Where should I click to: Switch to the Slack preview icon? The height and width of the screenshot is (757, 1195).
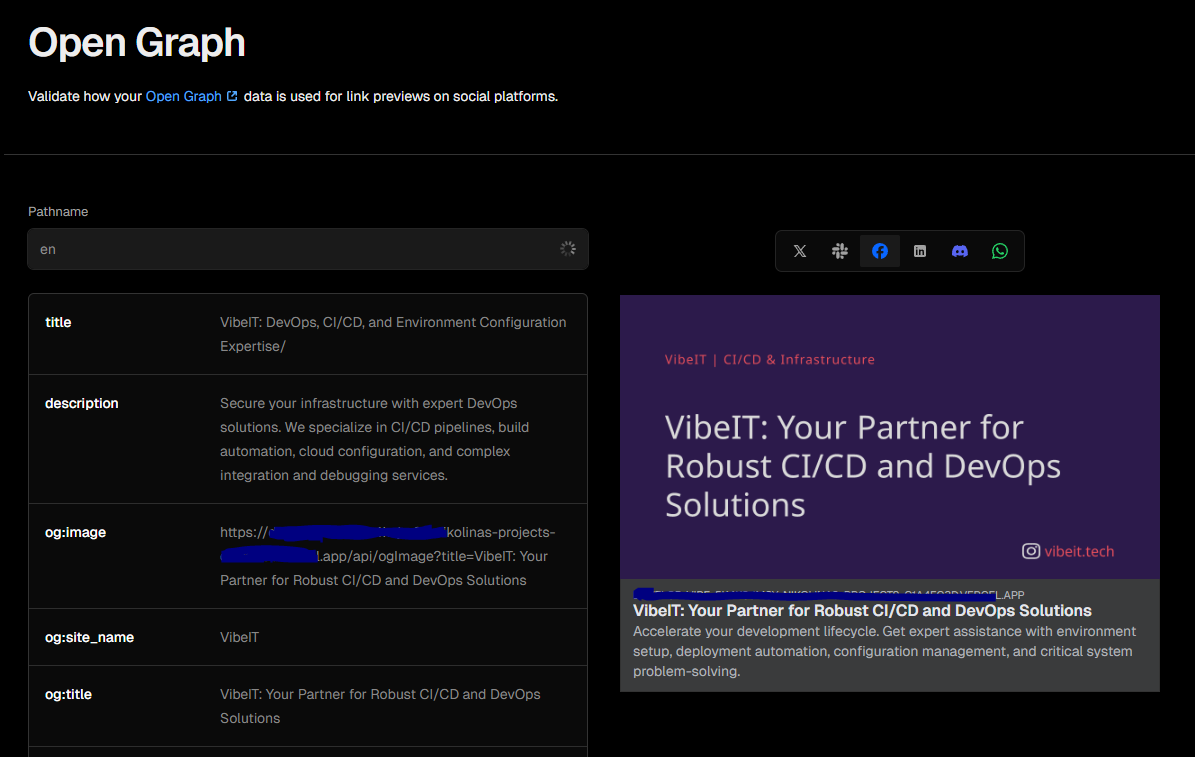(840, 251)
